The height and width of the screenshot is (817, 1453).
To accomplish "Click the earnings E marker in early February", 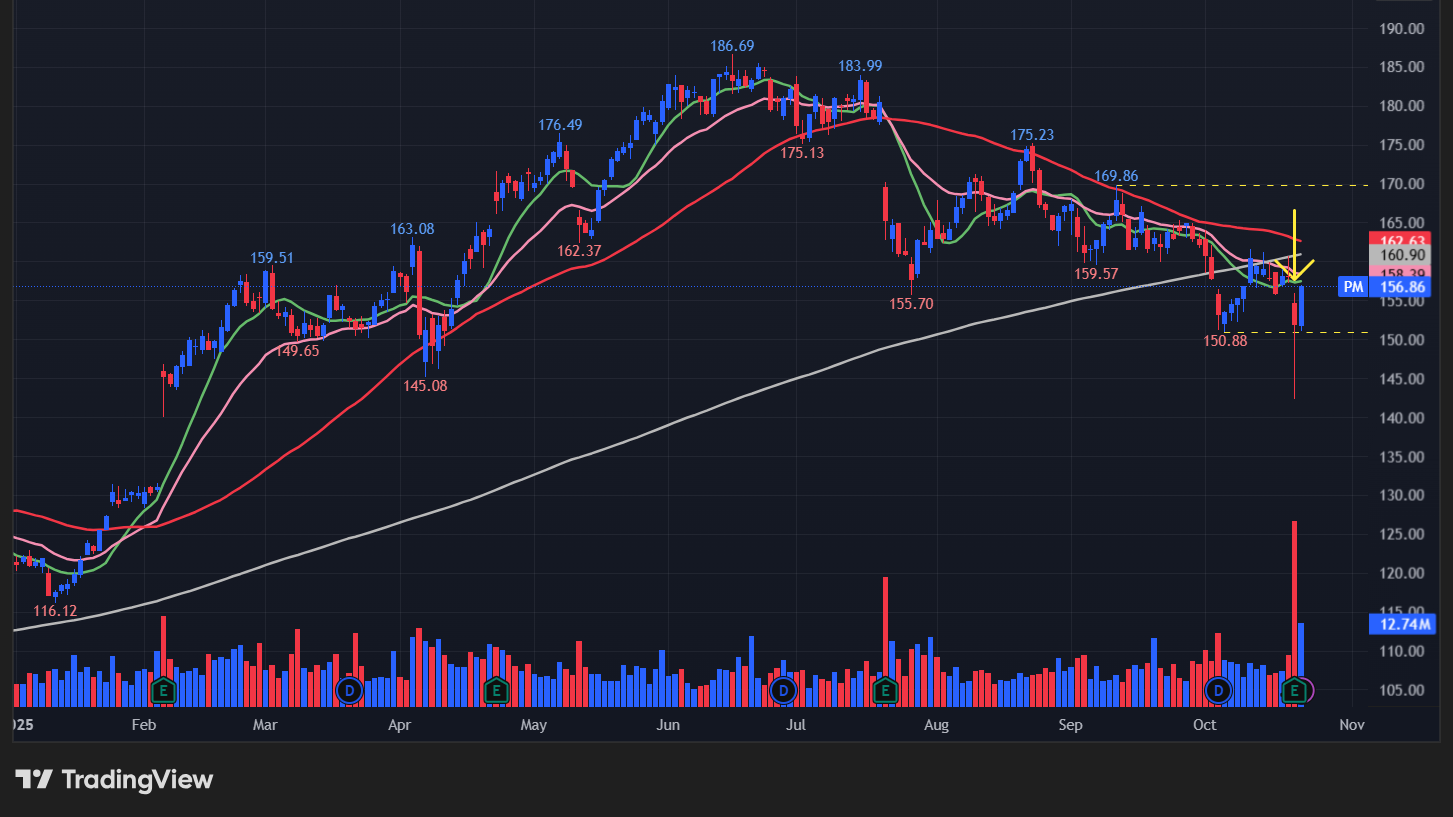I will click(163, 690).
